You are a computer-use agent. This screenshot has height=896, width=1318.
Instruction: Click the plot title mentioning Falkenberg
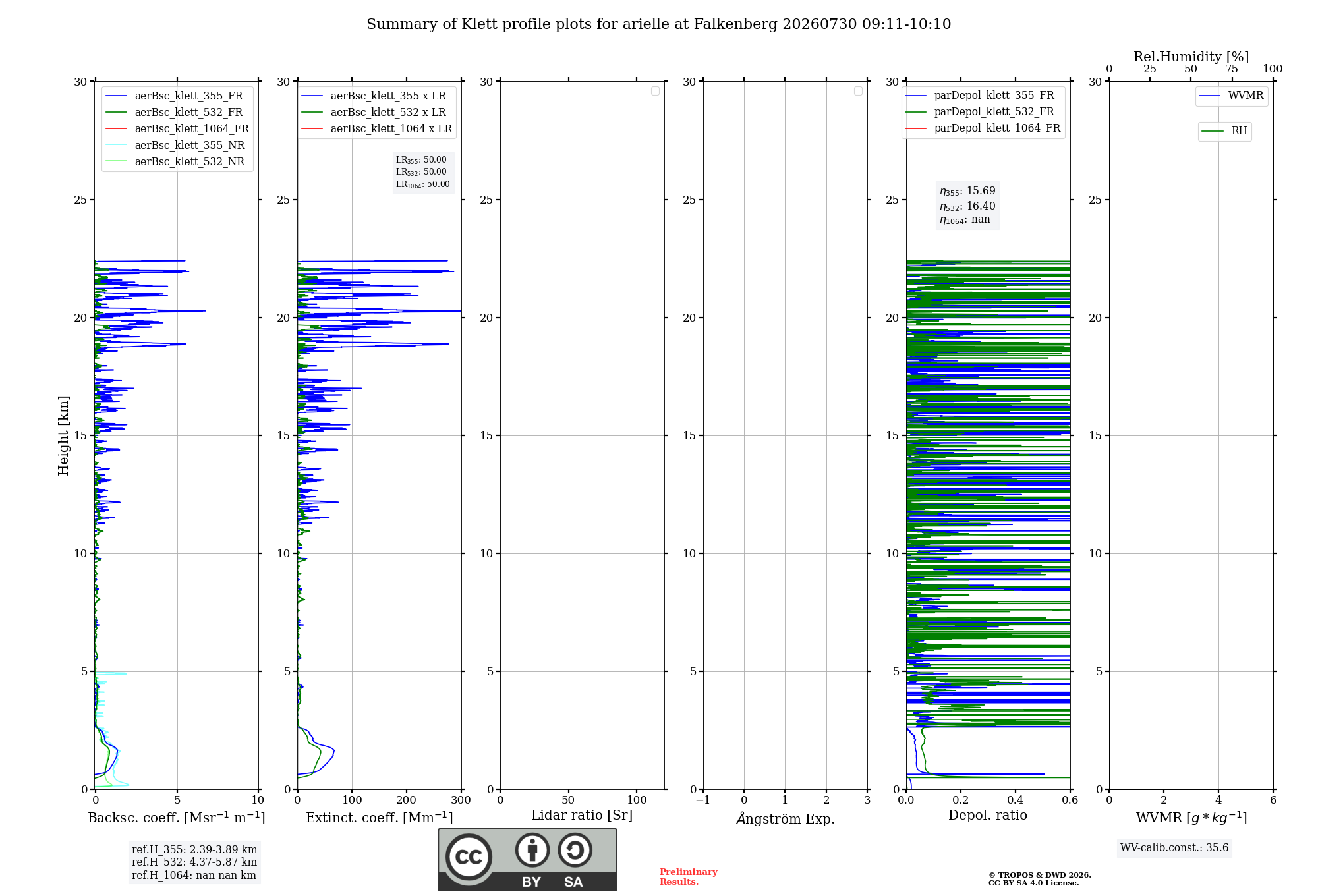(x=658, y=24)
